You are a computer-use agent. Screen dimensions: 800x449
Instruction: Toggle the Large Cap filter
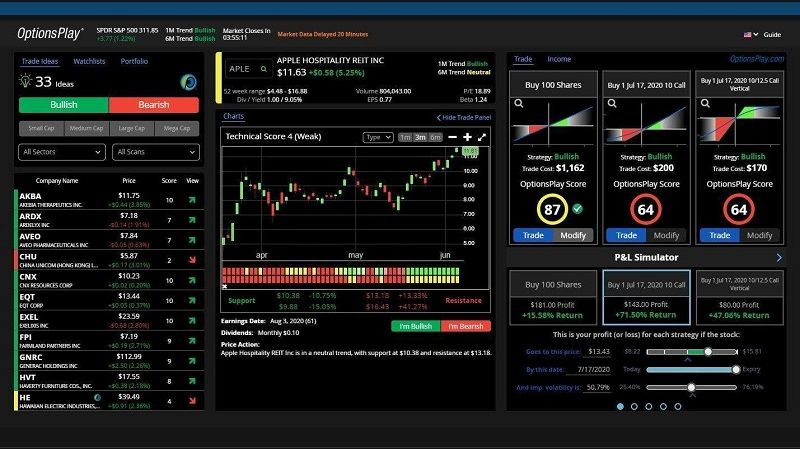point(132,129)
